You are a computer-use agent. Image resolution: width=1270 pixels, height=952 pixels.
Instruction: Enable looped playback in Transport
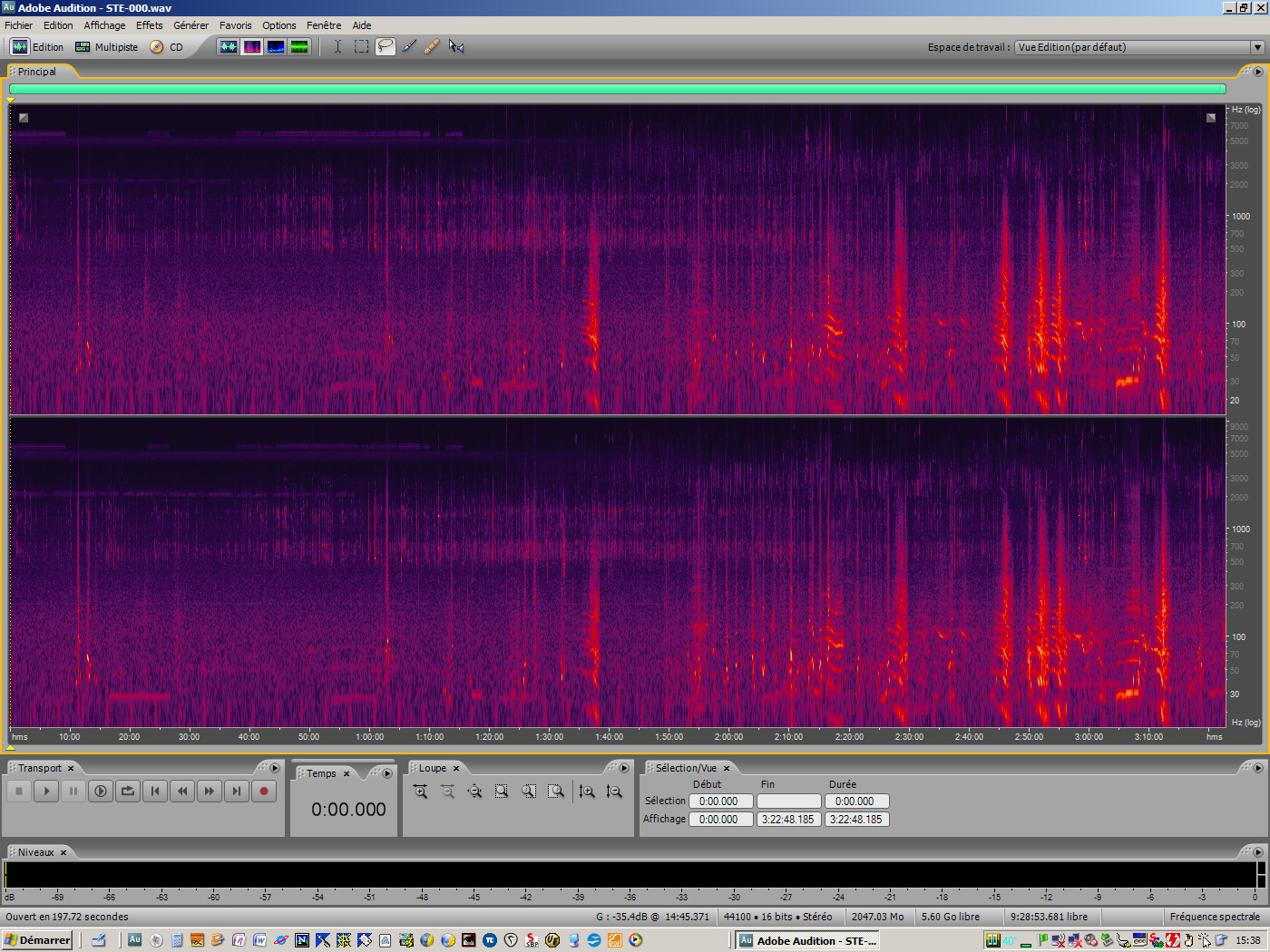tap(128, 791)
